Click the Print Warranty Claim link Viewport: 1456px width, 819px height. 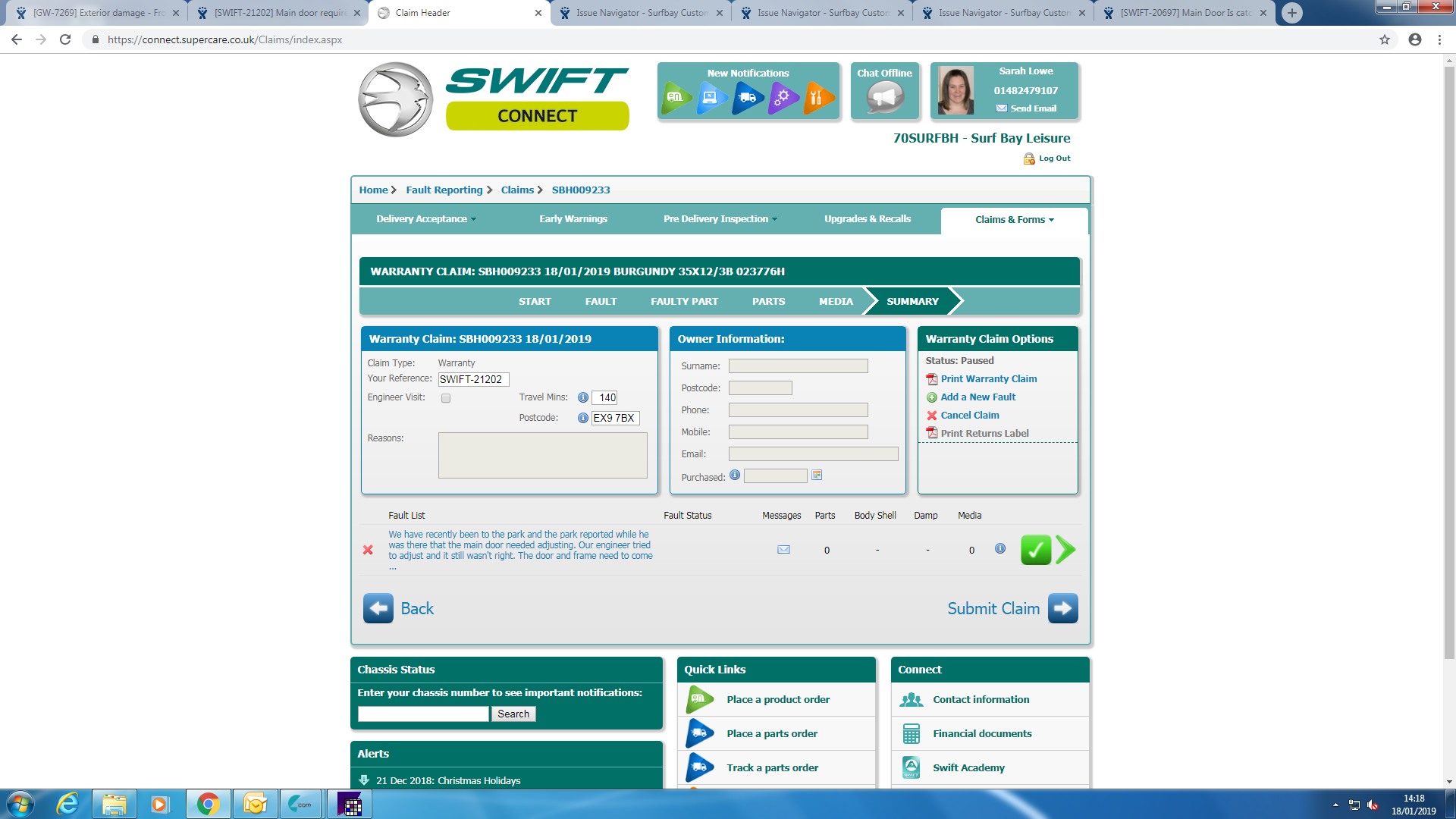tap(988, 379)
